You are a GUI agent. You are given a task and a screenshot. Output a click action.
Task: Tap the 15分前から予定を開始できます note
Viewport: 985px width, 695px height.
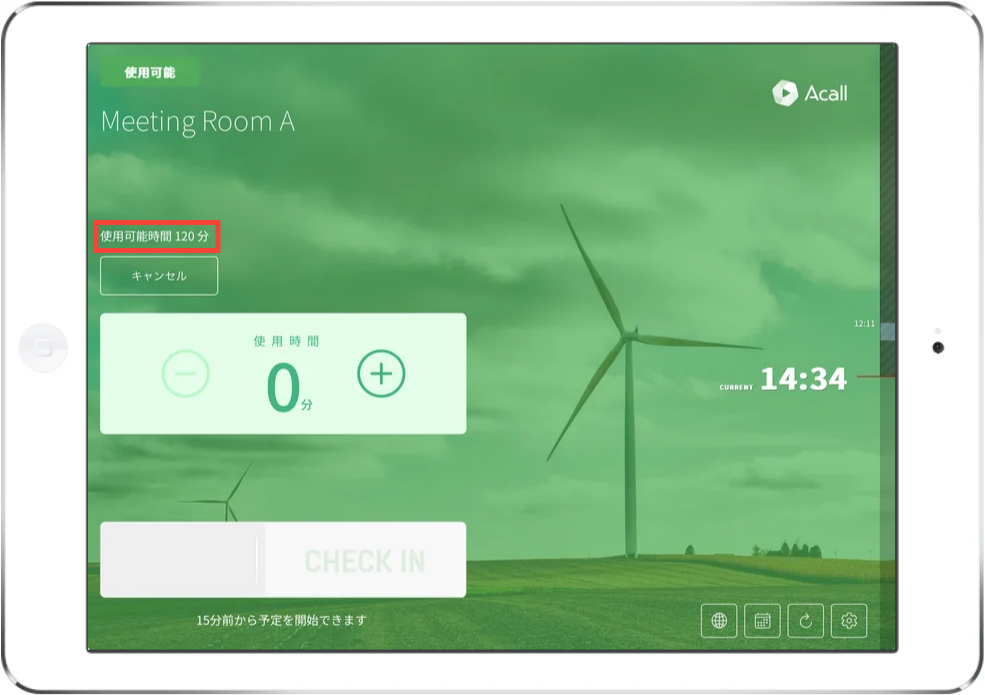pos(281,620)
